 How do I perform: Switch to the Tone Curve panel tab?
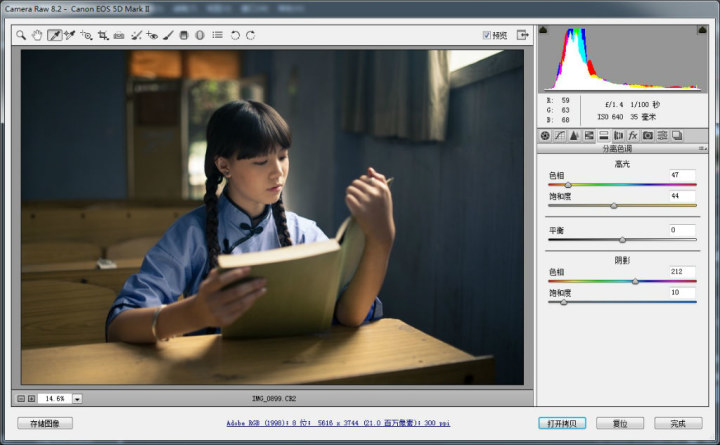(560, 135)
